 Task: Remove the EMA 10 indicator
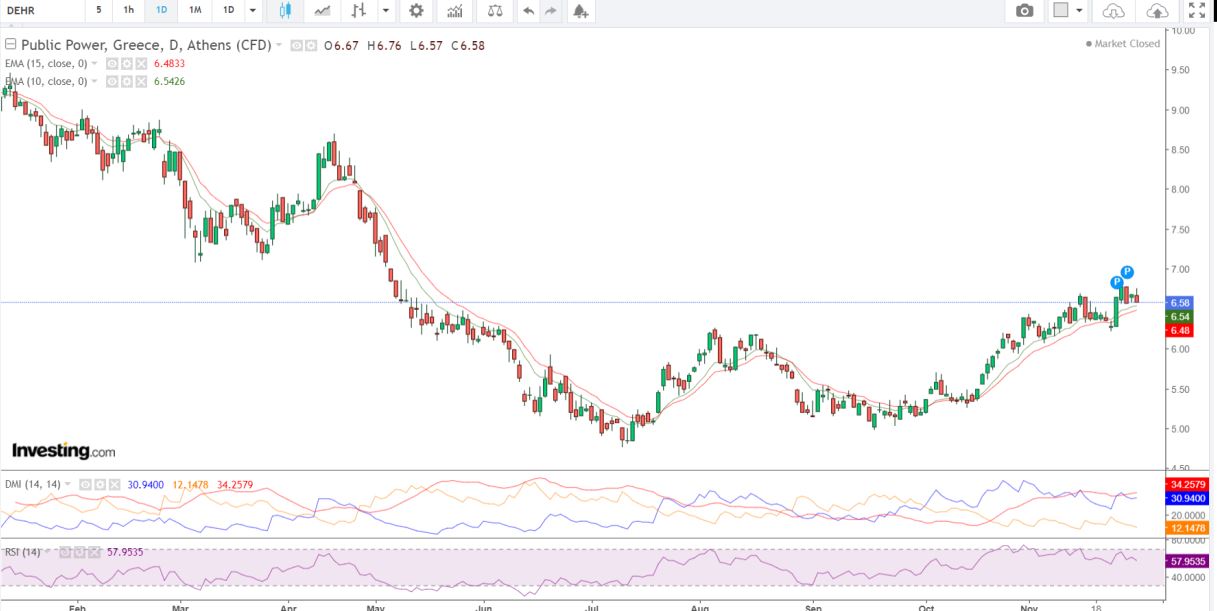141,81
